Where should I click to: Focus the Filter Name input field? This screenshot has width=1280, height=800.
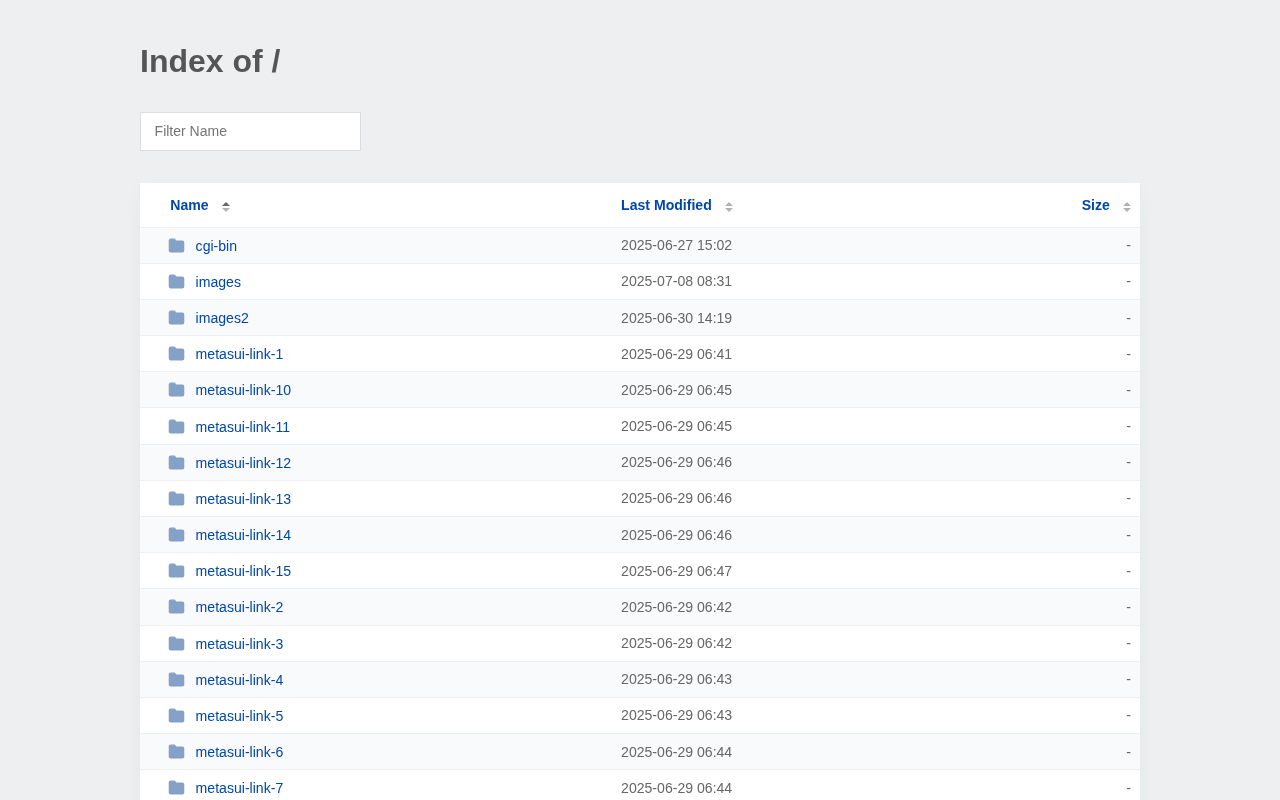tap(250, 131)
